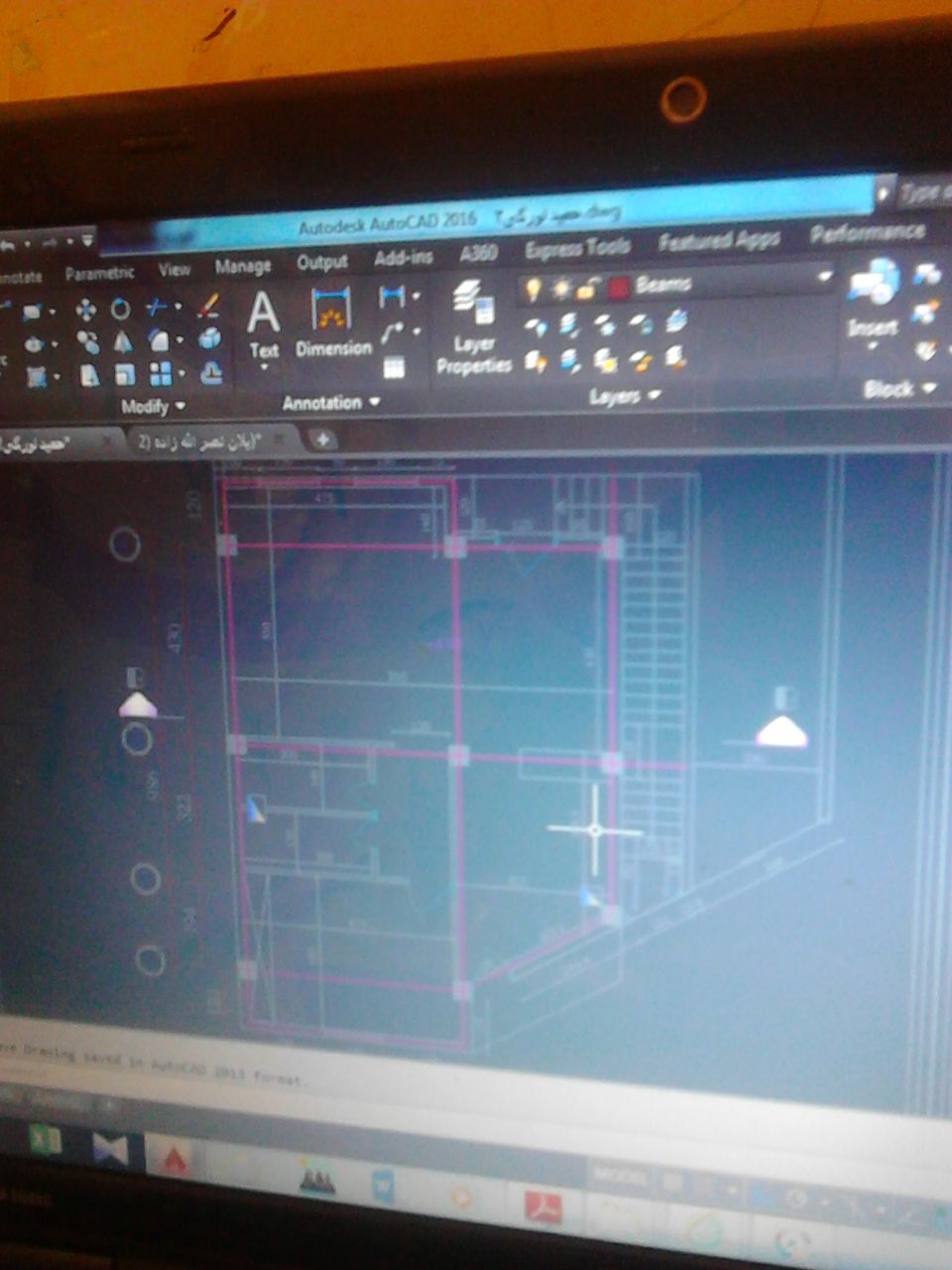Open the Beams layer dropdown list

823,277
